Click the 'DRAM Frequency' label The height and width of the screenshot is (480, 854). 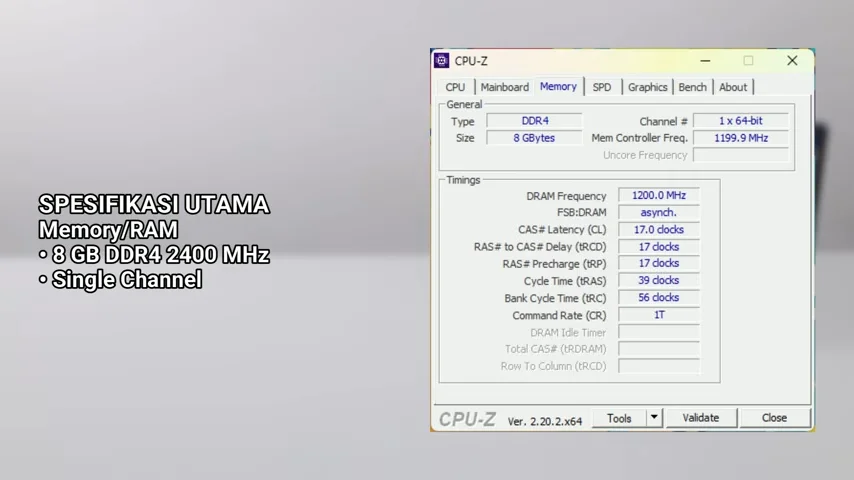pyautogui.click(x=566, y=196)
